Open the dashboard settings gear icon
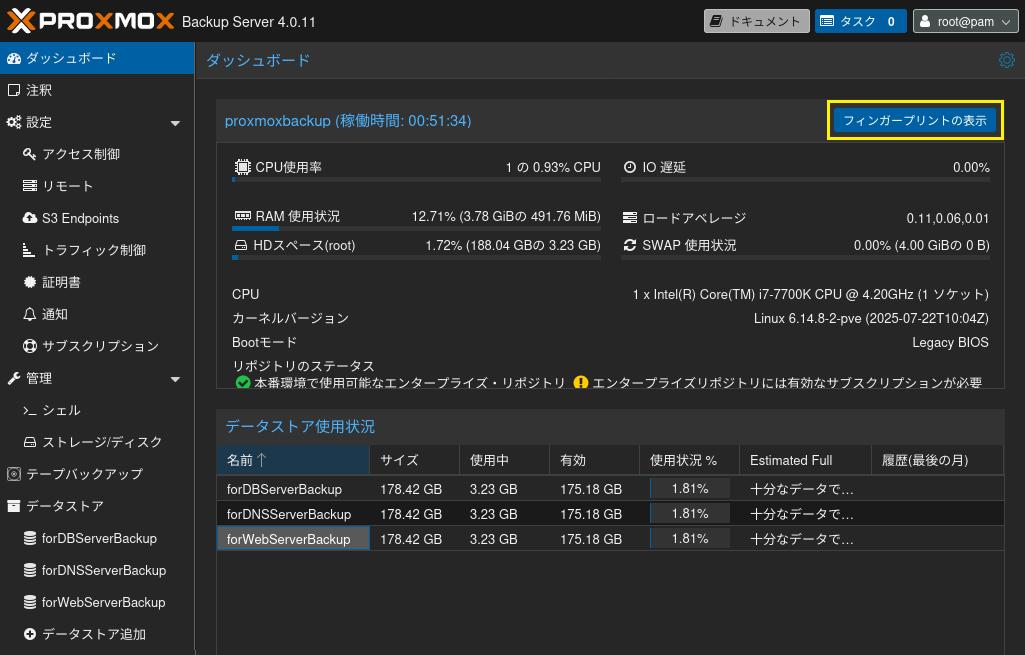 1007,60
